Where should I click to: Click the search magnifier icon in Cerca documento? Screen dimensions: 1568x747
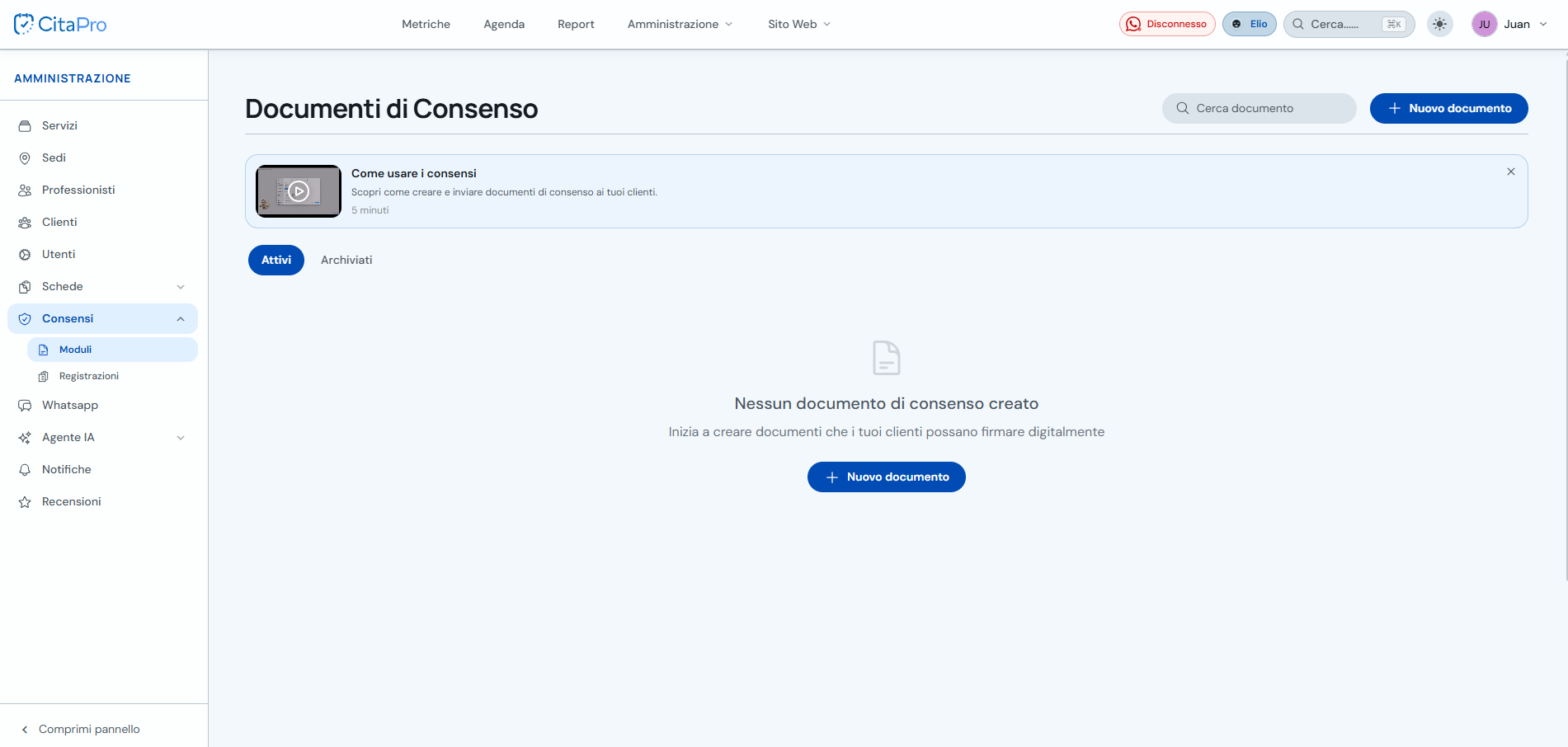point(1182,108)
